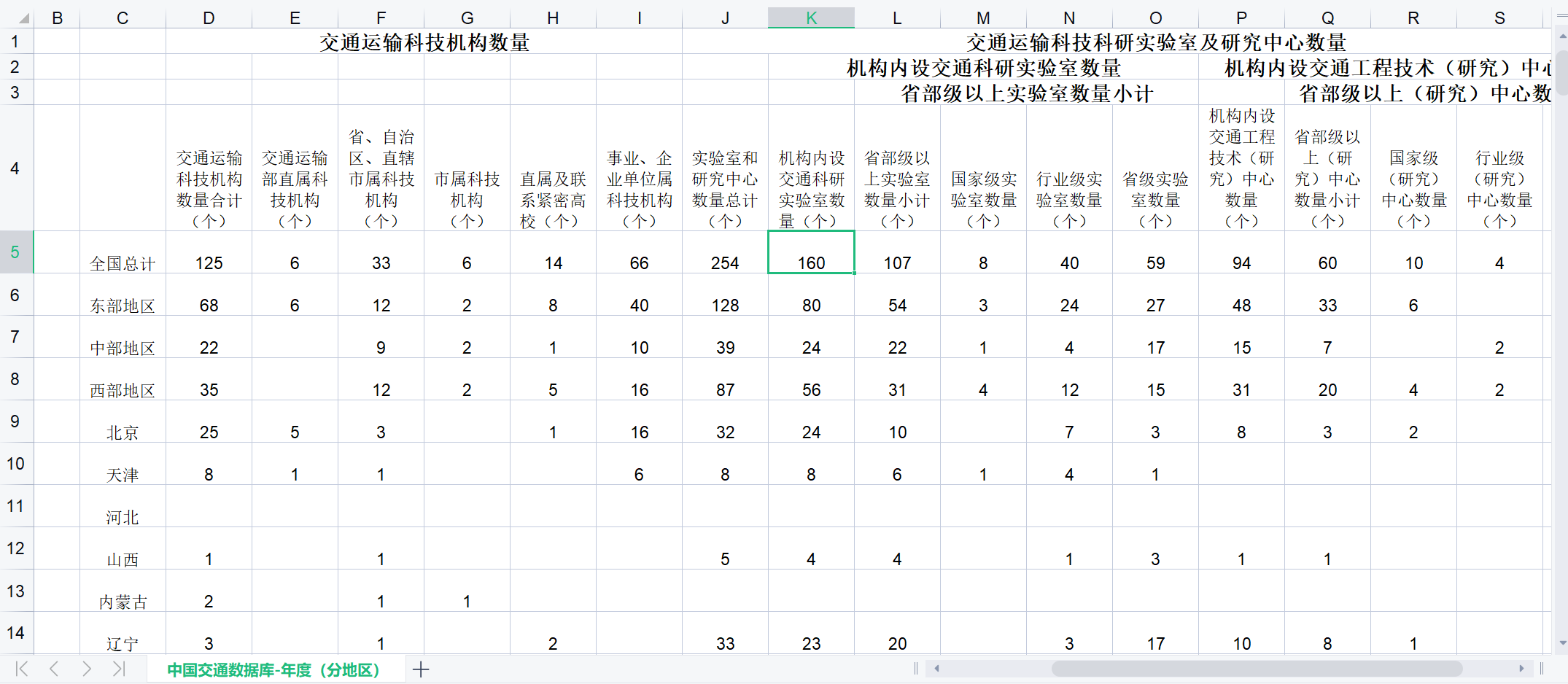Click vertical scrollbar up arrow
This screenshot has height=684, width=1568.
1561,35
